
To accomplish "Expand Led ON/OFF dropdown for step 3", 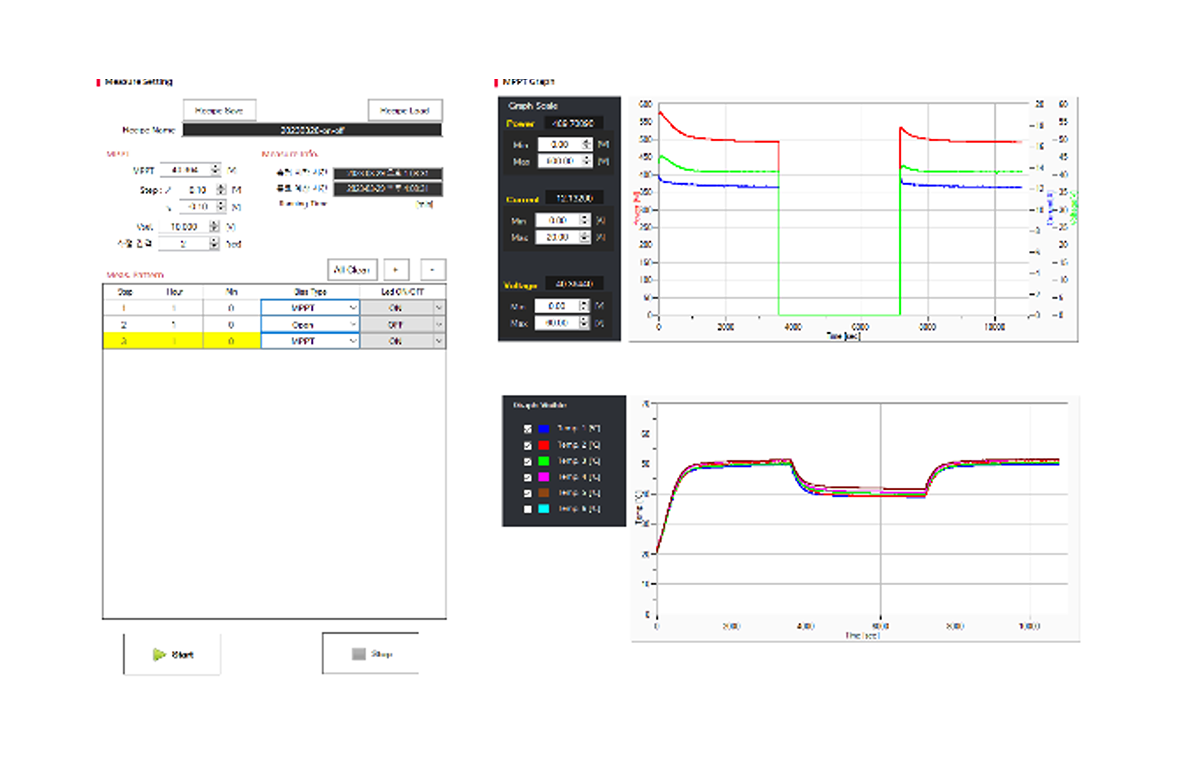I will pos(438,341).
